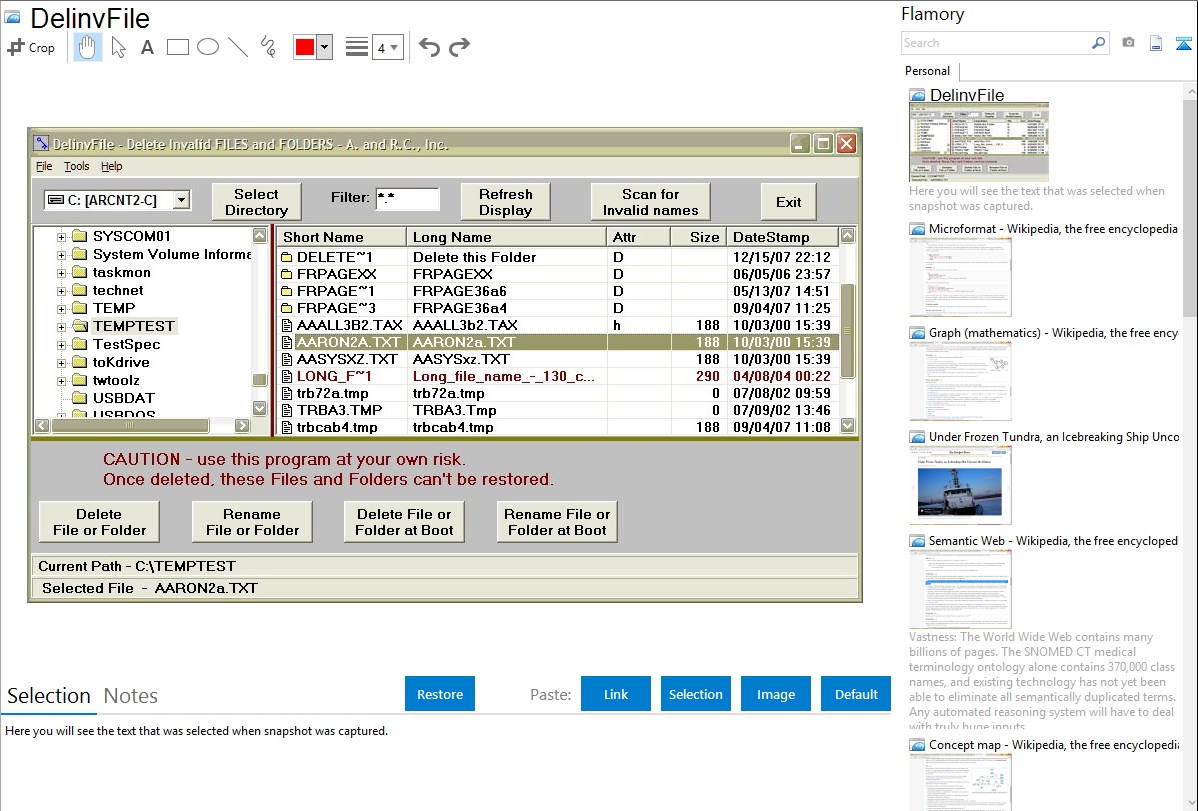Open the Personal tab
Viewport: 1198px width, 811px height.
pos(928,71)
